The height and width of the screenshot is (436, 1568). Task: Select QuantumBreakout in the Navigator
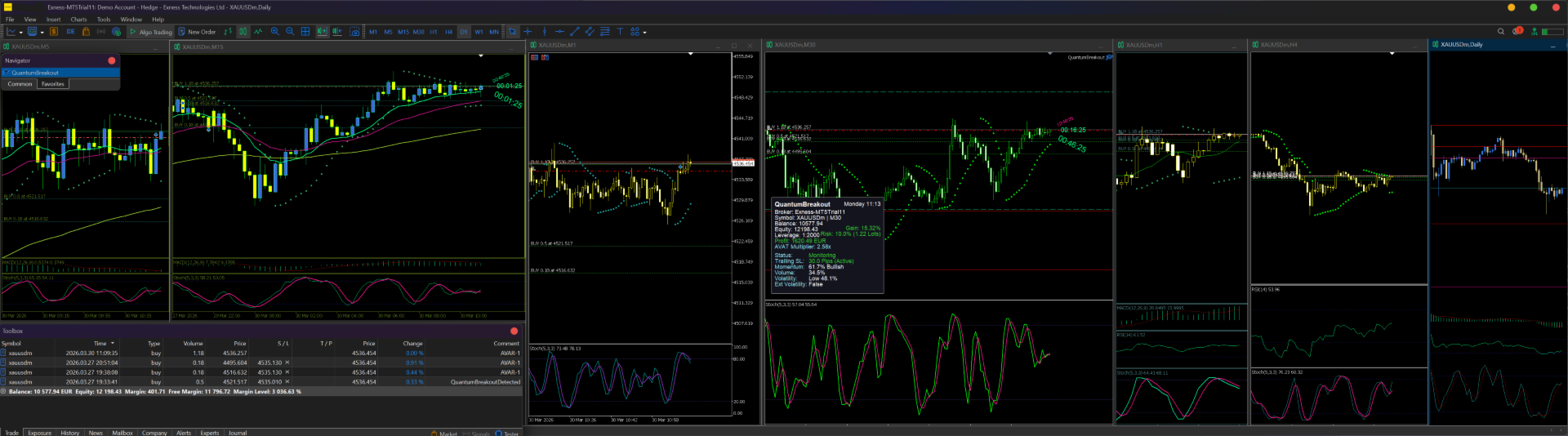coord(35,73)
